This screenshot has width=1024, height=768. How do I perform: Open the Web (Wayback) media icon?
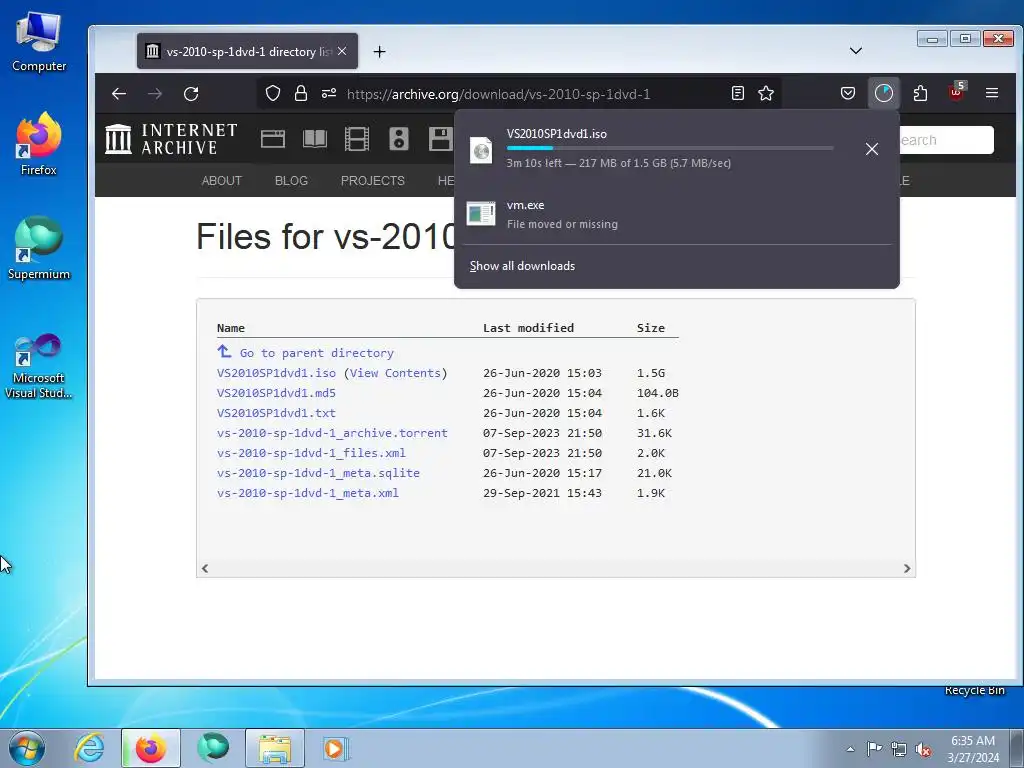(x=272, y=139)
